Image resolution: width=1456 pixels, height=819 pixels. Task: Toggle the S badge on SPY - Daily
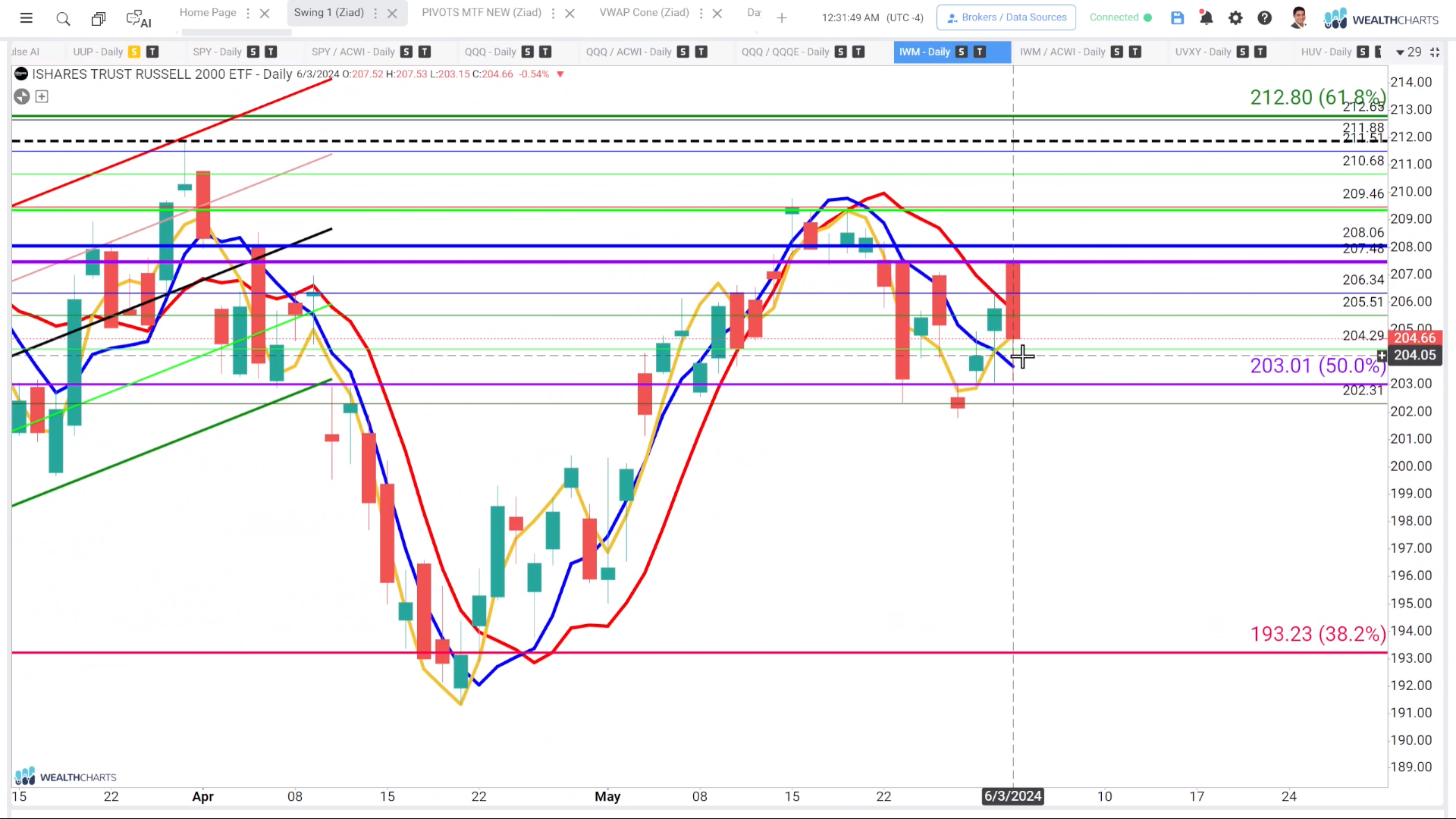point(253,52)
